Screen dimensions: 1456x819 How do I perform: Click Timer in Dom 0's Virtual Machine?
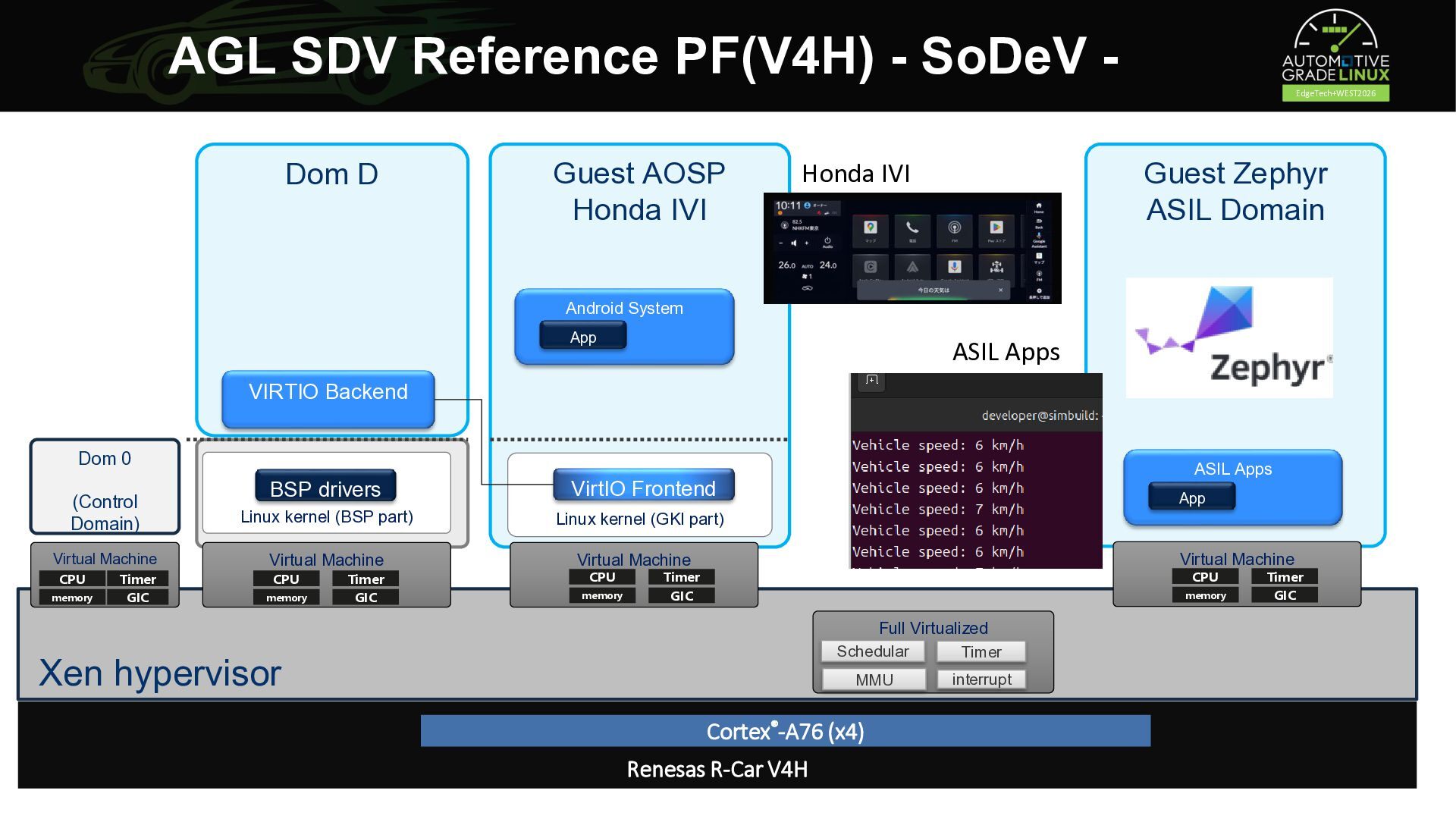(138, 579)
